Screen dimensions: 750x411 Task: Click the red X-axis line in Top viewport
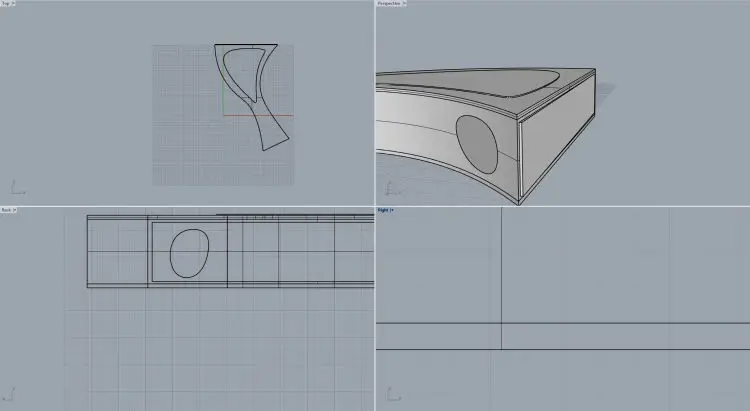click(x=258, y=115)
